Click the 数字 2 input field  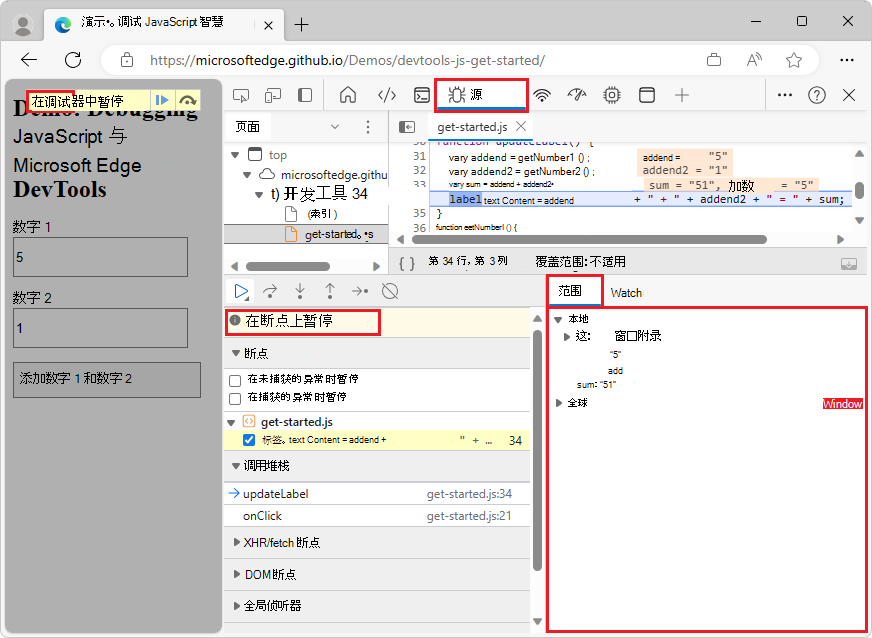[x=101, y=328]
